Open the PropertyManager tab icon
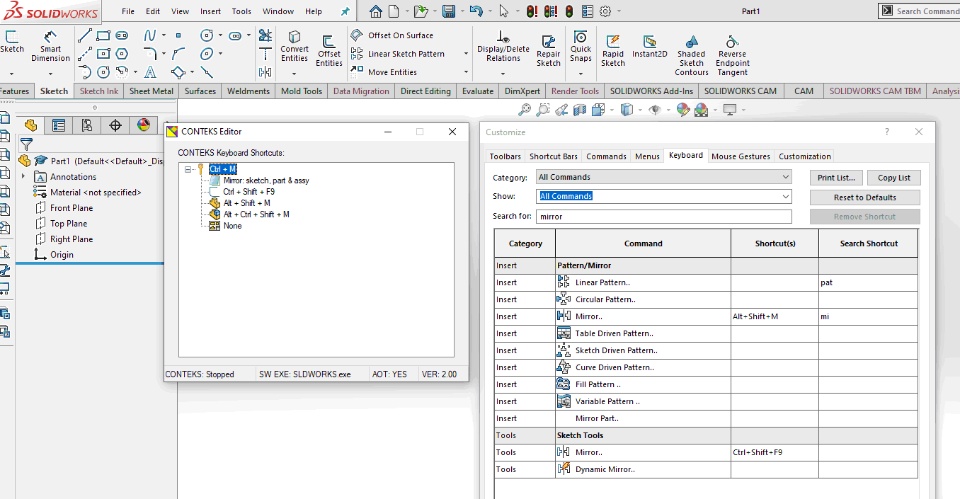This screenshot has width=960, height=499. (x=59, y=126)
